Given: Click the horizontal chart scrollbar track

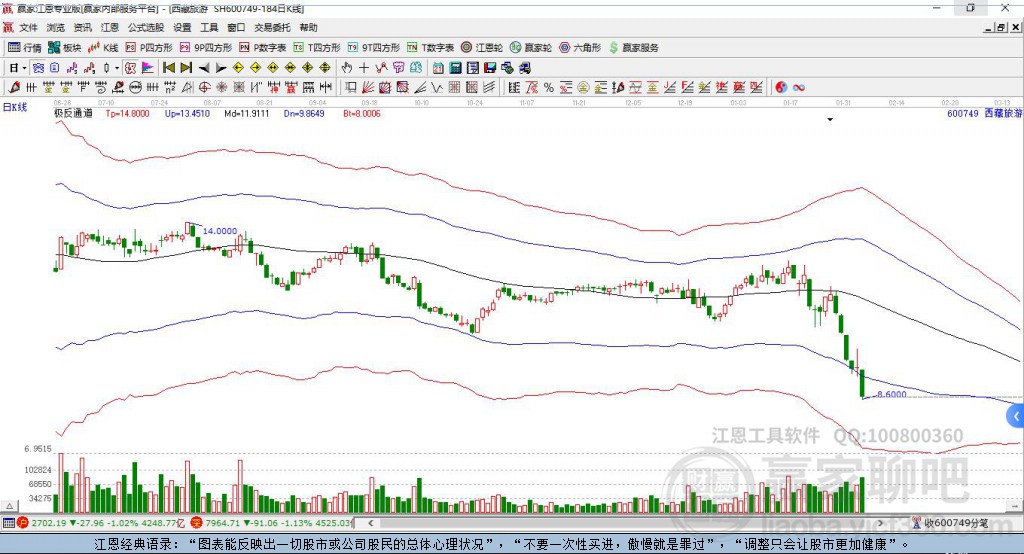Looking at the screenshot, I should coord(625,523).
